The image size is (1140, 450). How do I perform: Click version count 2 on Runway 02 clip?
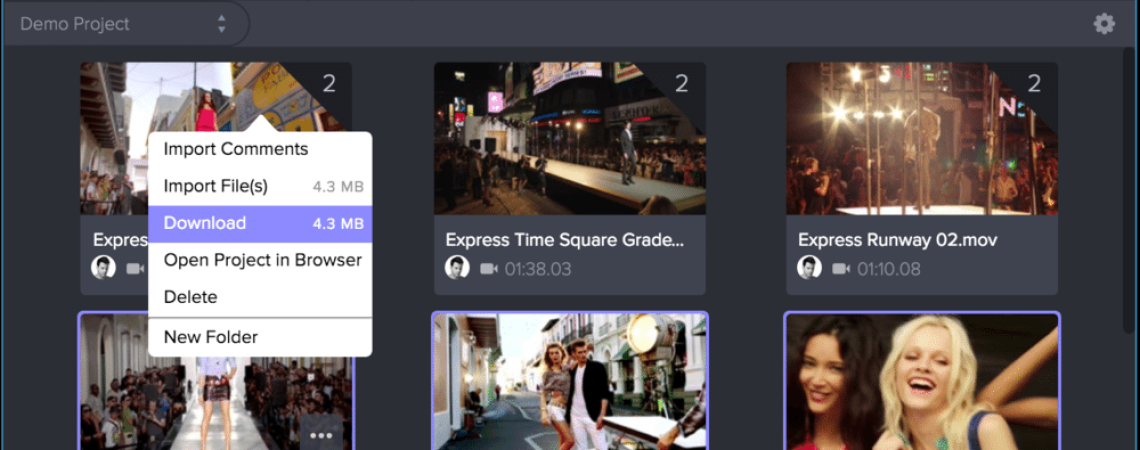pos(1034,84)
